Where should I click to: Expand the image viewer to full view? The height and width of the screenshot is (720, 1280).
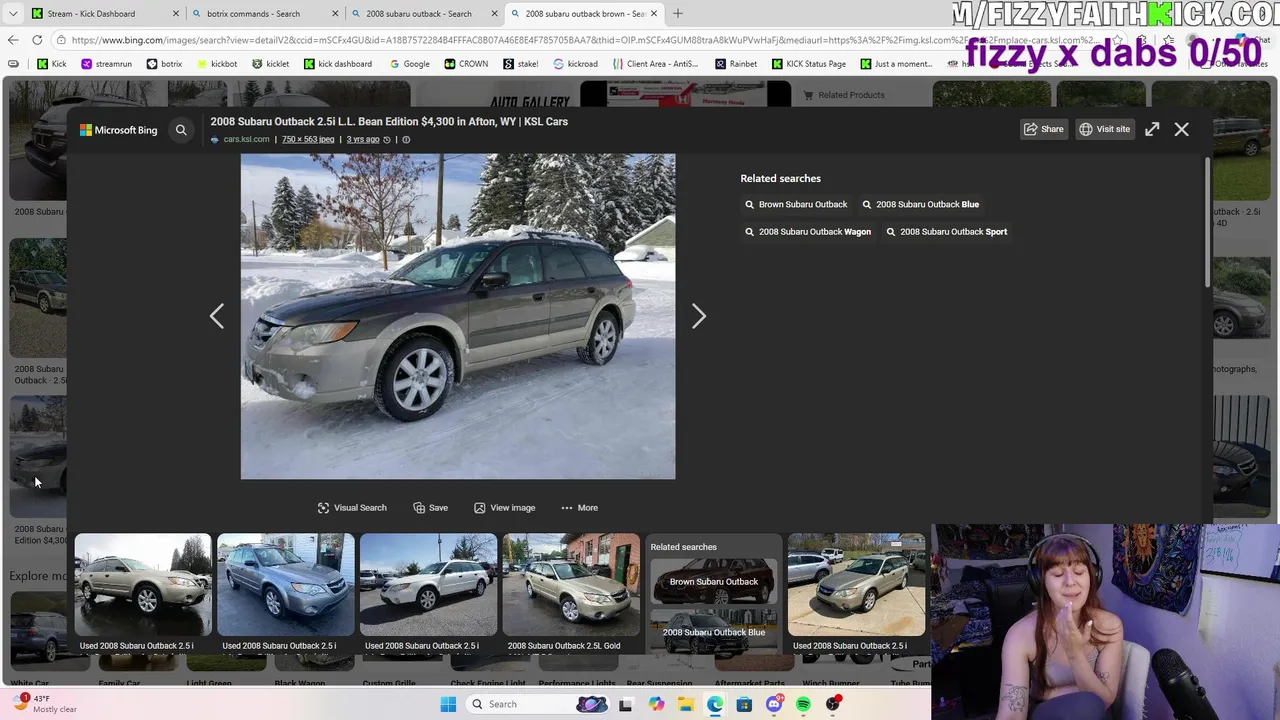pyautogui.click(x=1152, y=129)
